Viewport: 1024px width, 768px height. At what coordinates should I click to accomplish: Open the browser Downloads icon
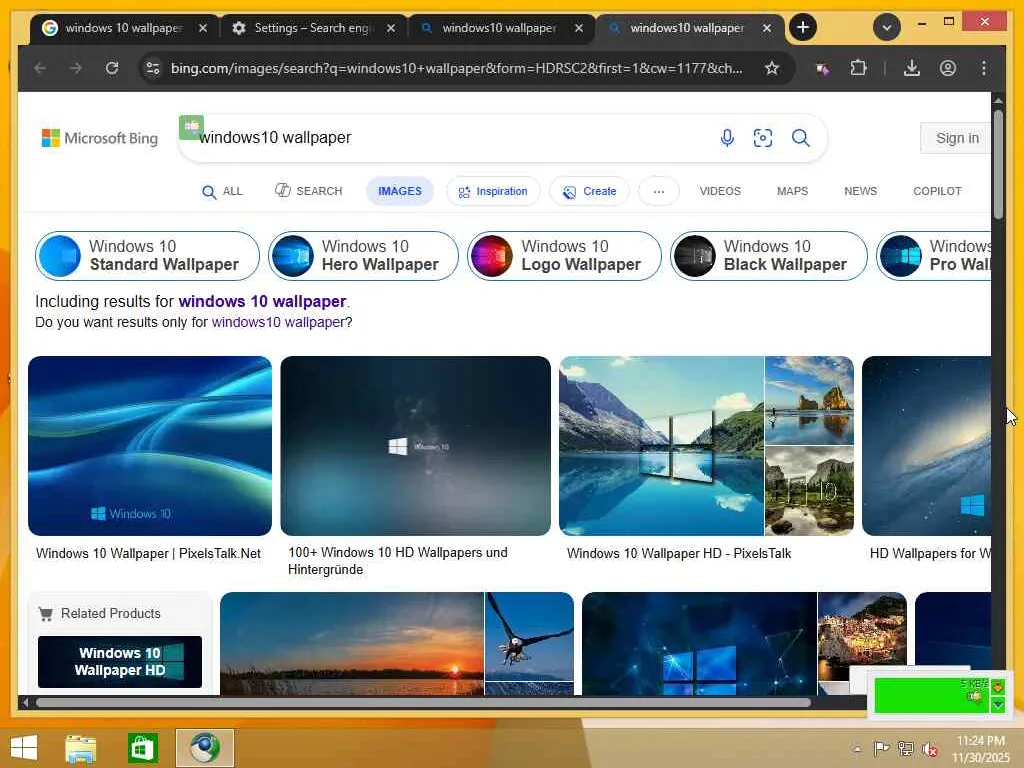pyautogui.click(x=912, y=69)
